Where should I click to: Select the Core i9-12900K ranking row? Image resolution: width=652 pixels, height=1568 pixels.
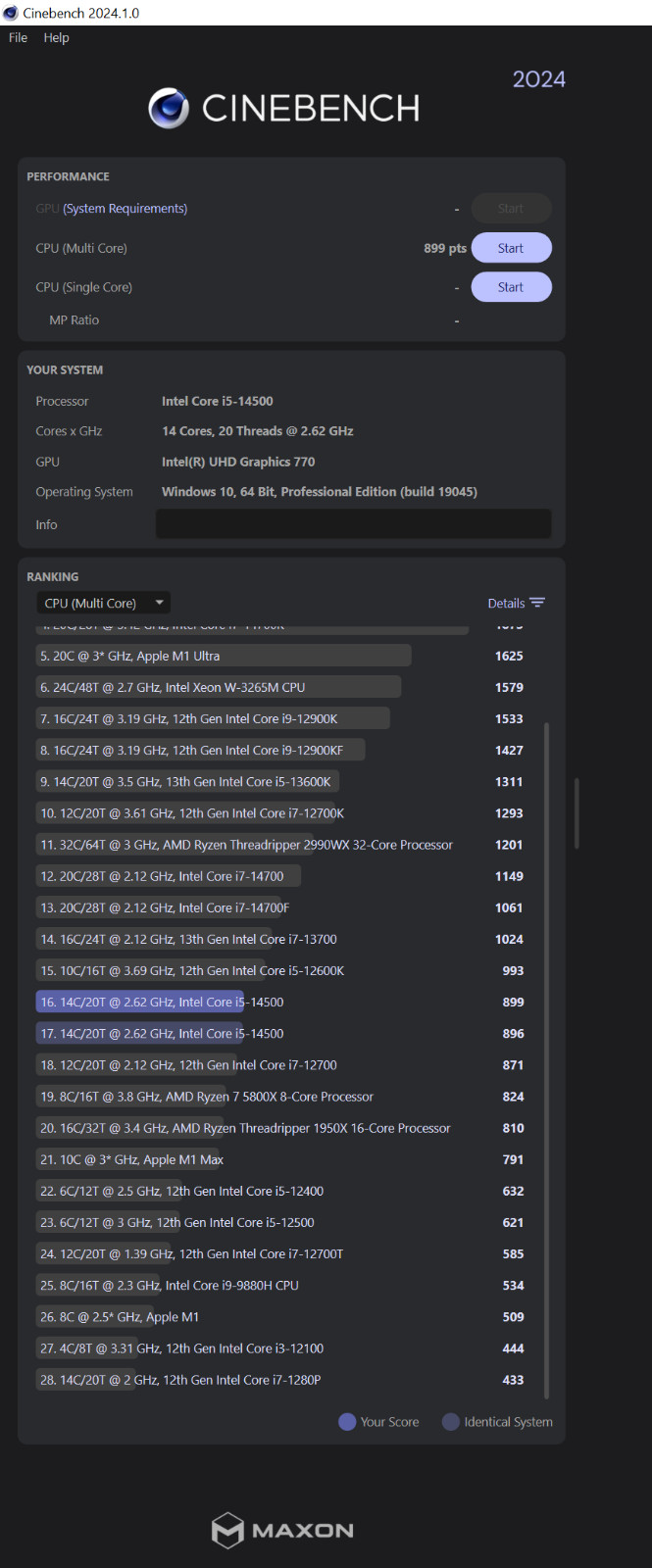click(x=282, y=718)
